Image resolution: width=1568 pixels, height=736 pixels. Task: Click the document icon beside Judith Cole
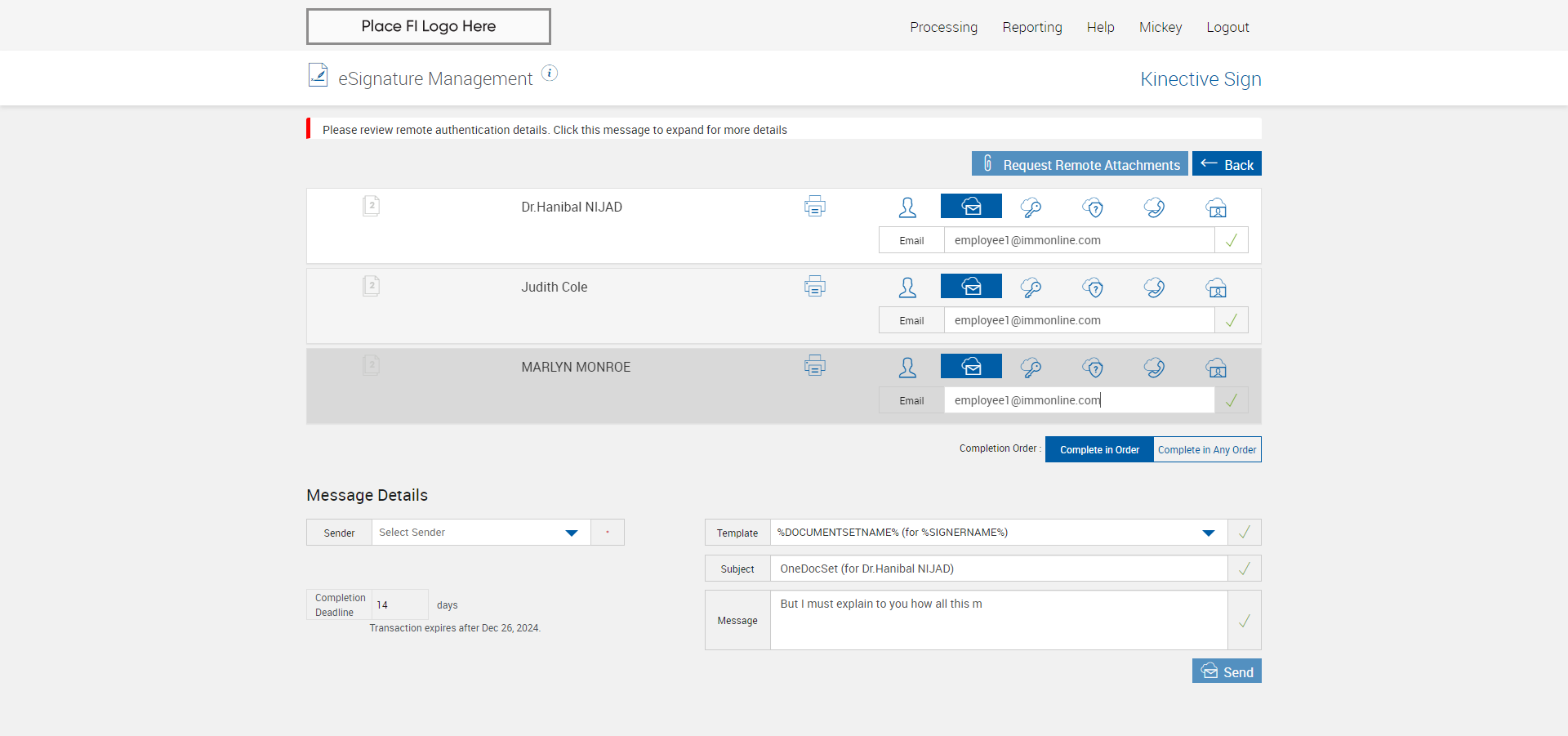(x=372, y=286)
